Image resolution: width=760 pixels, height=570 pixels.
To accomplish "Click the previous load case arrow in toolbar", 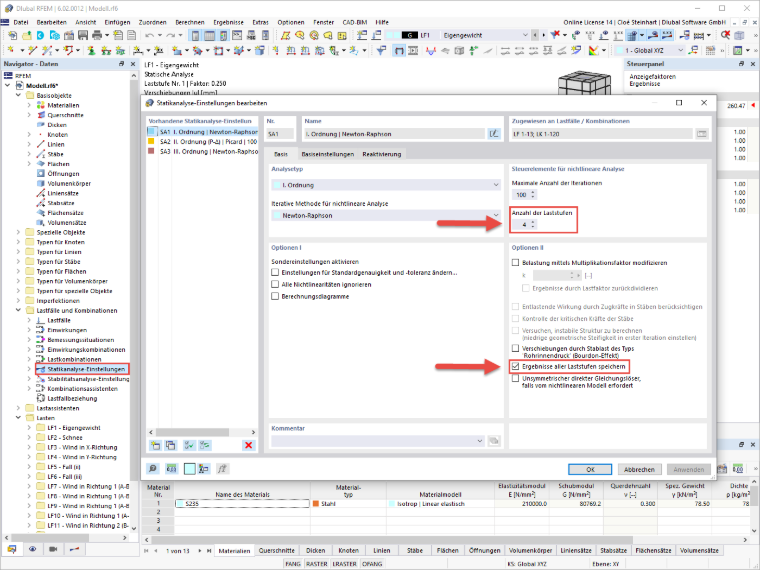I will pos(535,35).
